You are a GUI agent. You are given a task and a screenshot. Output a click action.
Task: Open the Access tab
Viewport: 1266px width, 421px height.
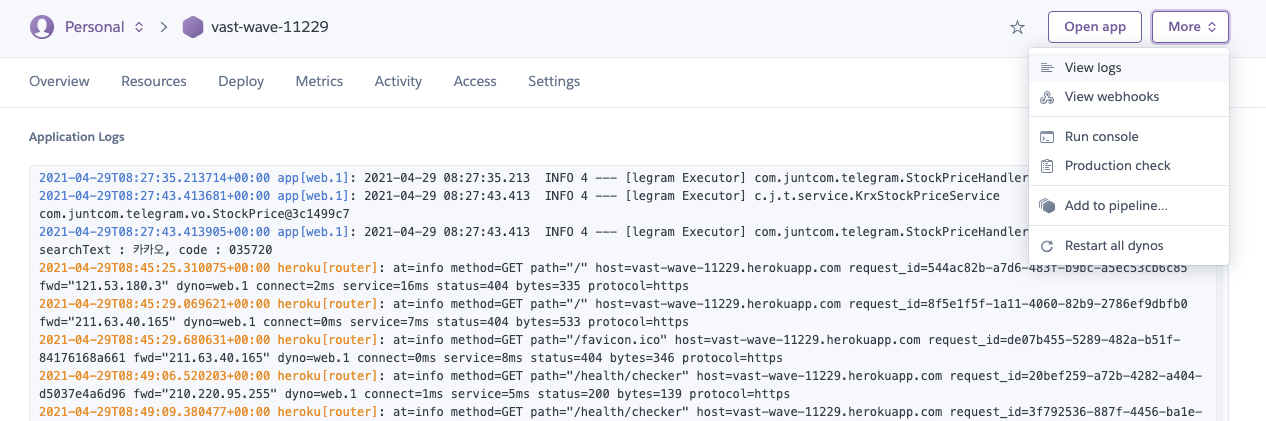pyautogui.click(x=475, y=81)
